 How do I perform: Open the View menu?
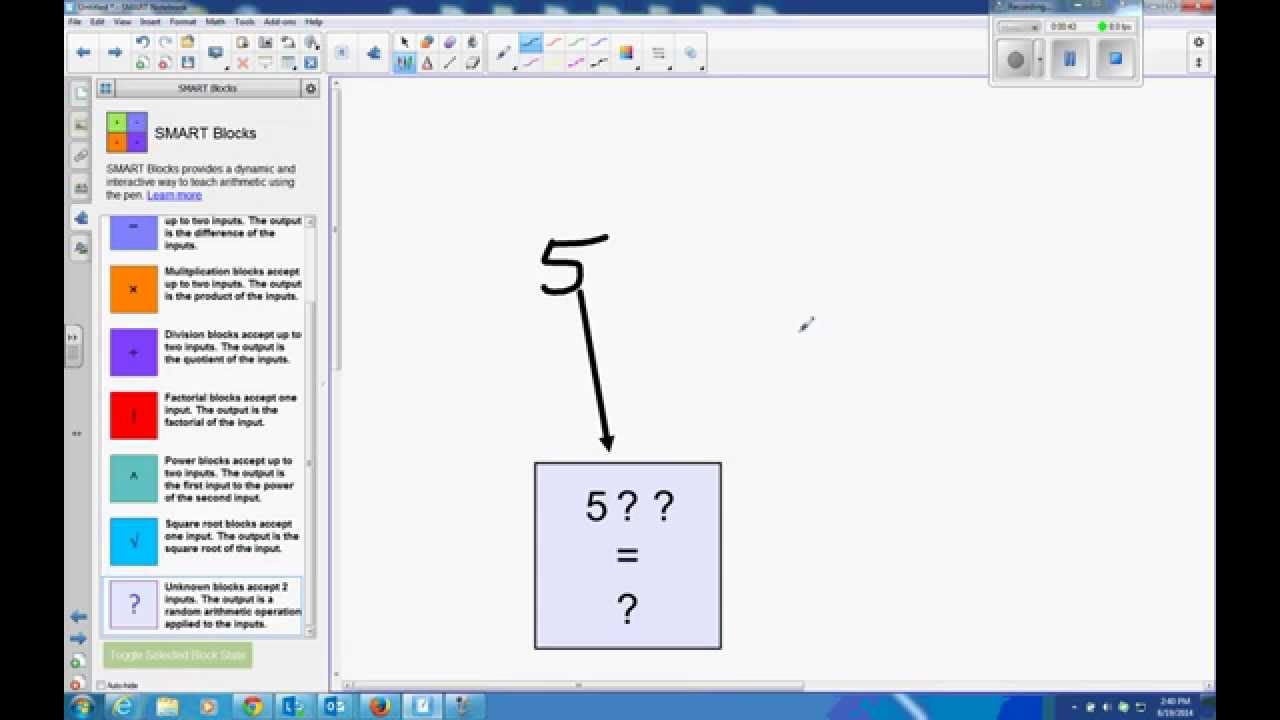[122, 21]
